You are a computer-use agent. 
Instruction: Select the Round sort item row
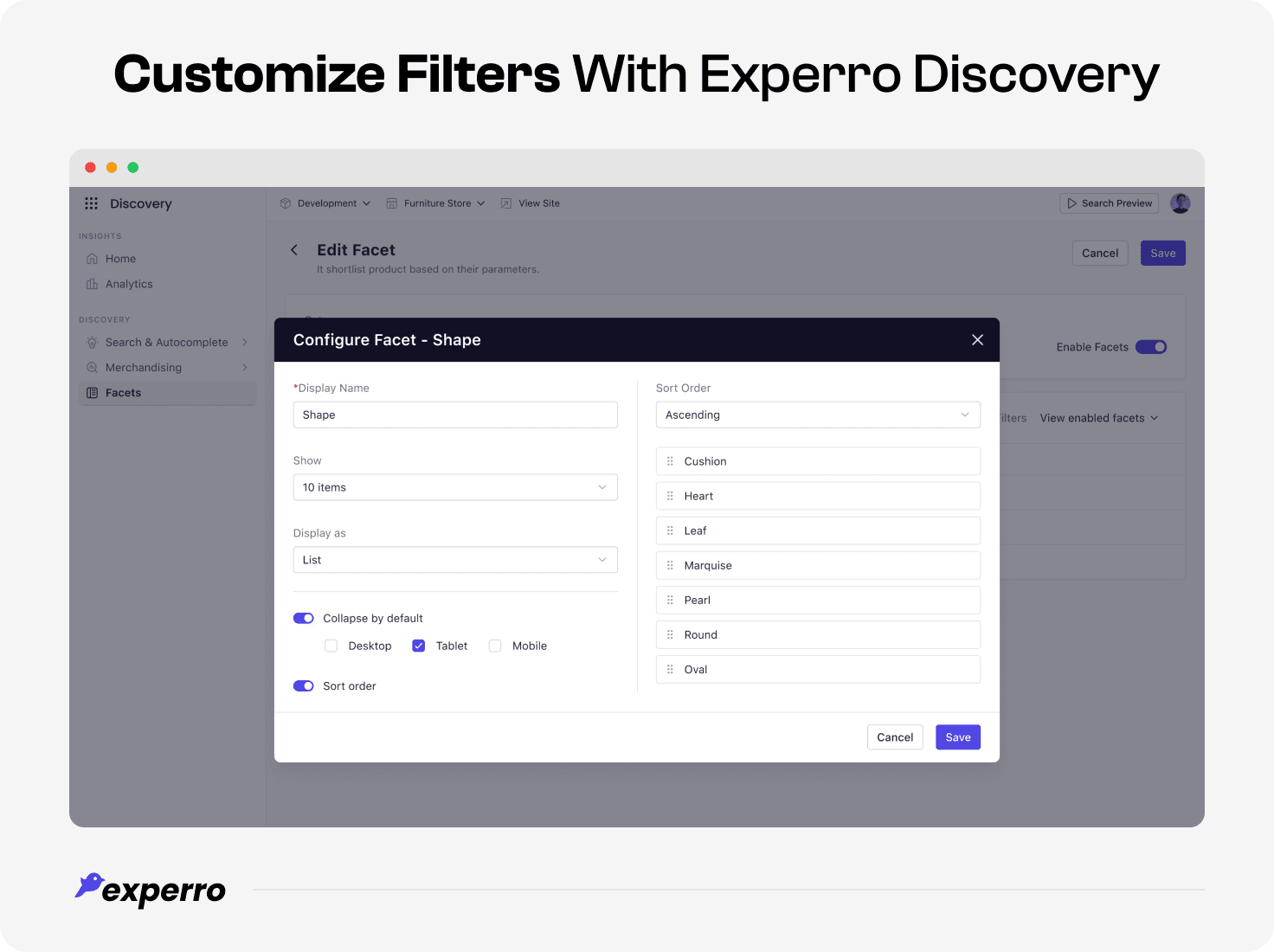point(818,634)
